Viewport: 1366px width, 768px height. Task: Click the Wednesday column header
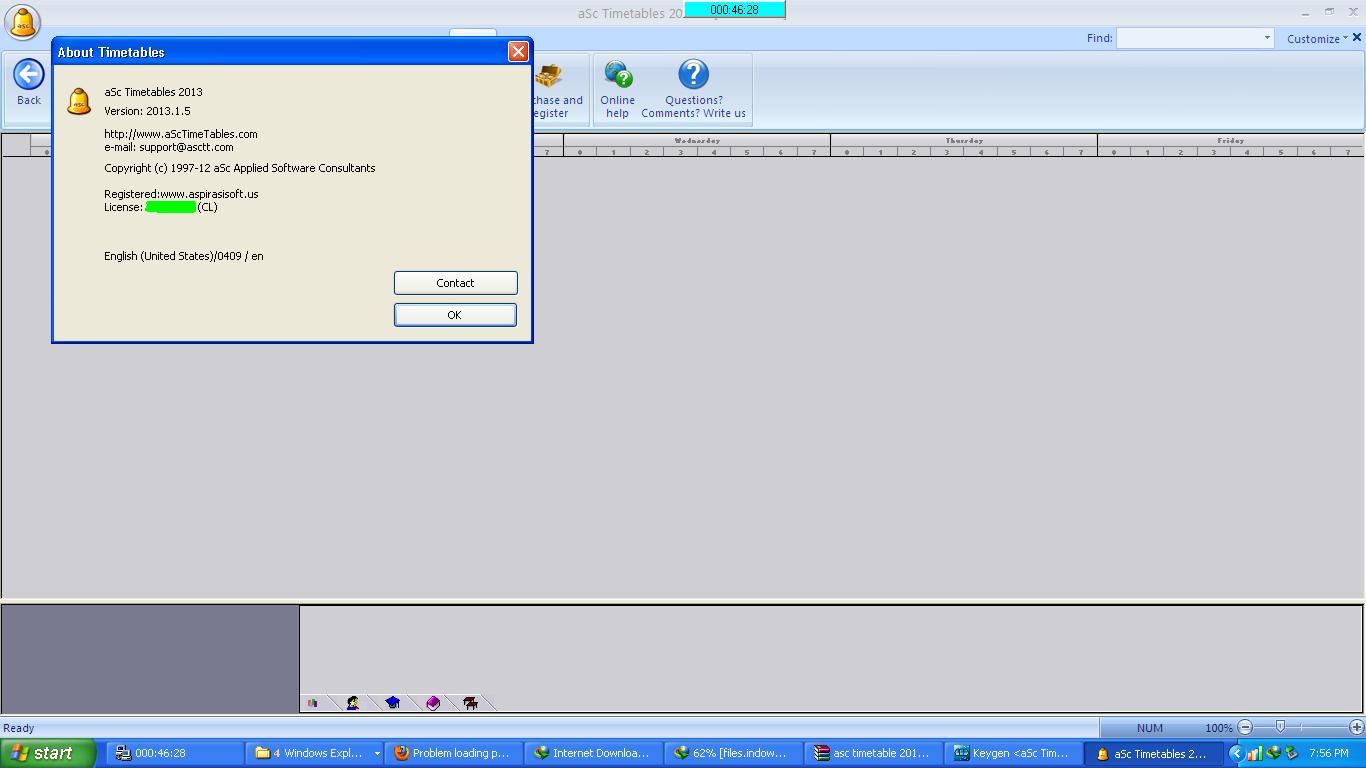697,141
